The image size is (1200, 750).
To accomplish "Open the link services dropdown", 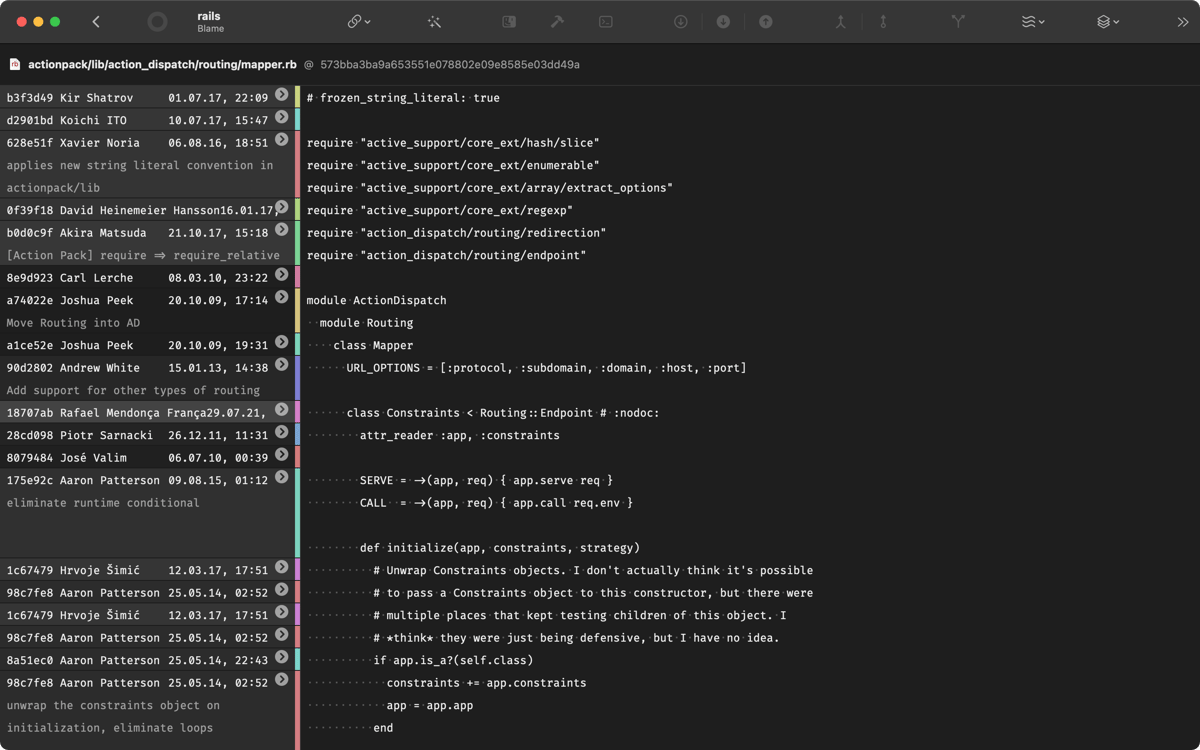I will [359, 22].
